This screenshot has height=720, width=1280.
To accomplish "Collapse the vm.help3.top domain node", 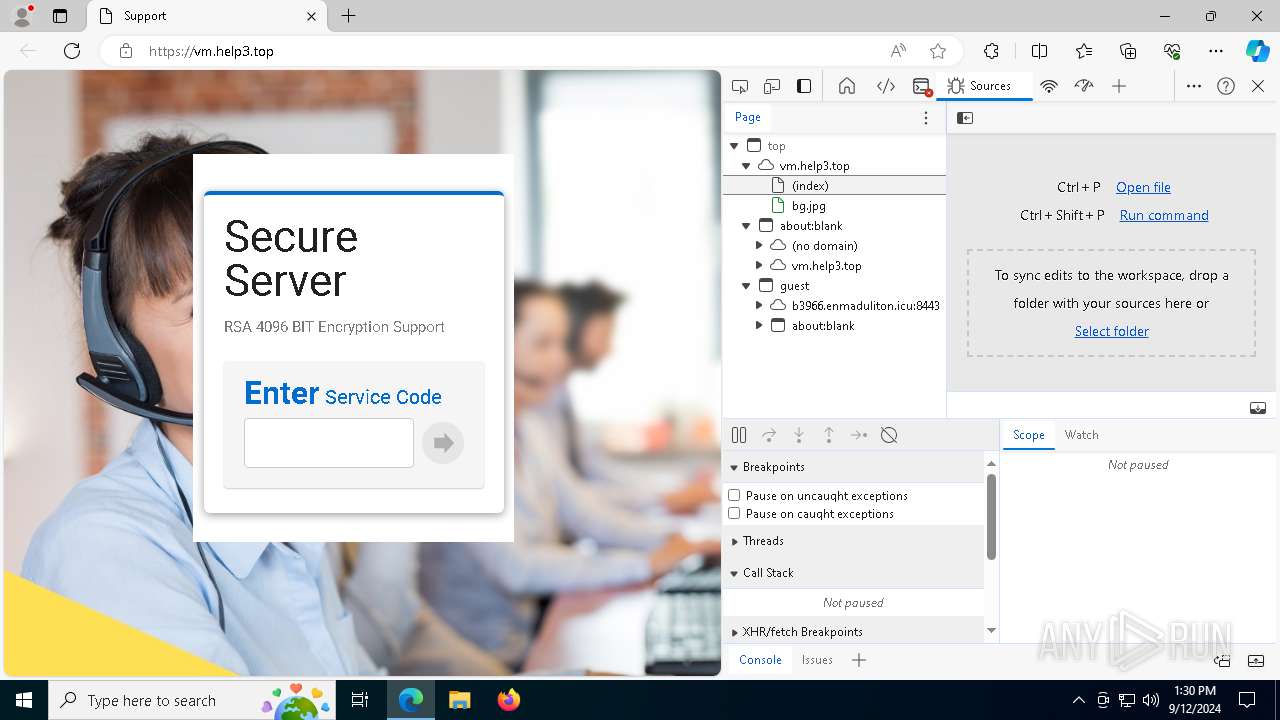I will pos(746,166).
